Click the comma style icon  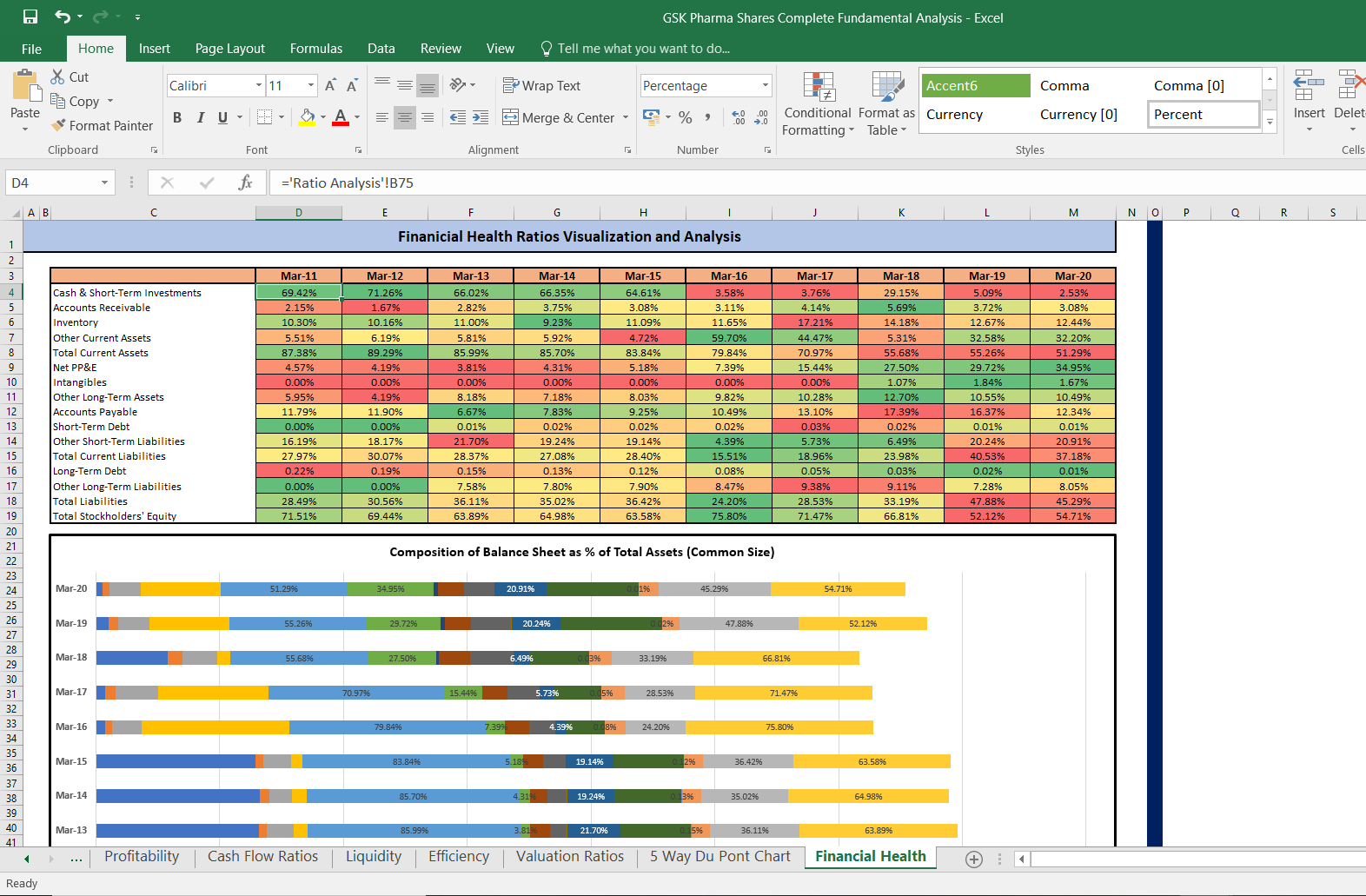pyautogui.click(x=708, y=117)
